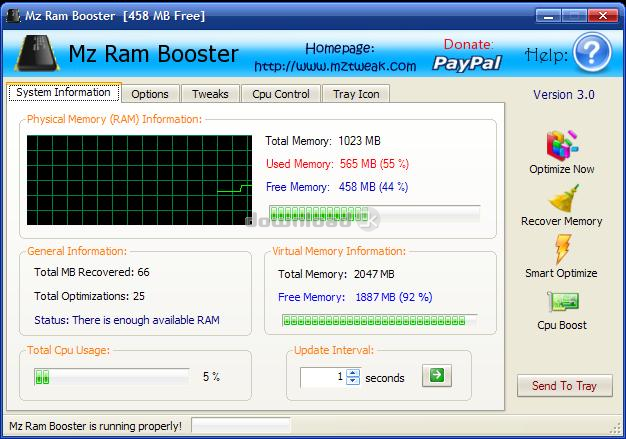Click the update interval seconds field

coord(323,377)
